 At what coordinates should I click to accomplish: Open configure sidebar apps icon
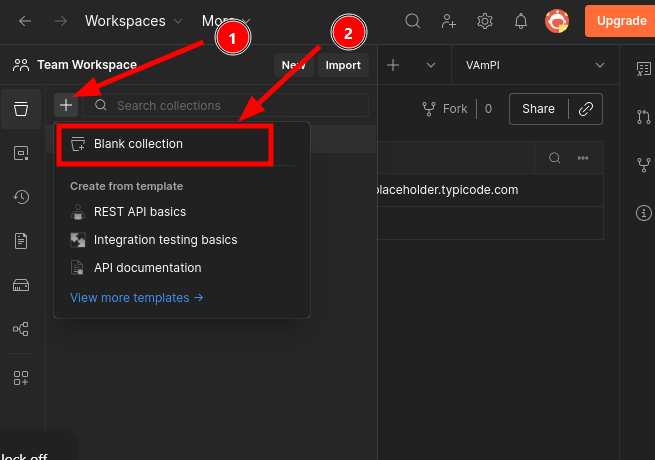[x=21, y=378]
